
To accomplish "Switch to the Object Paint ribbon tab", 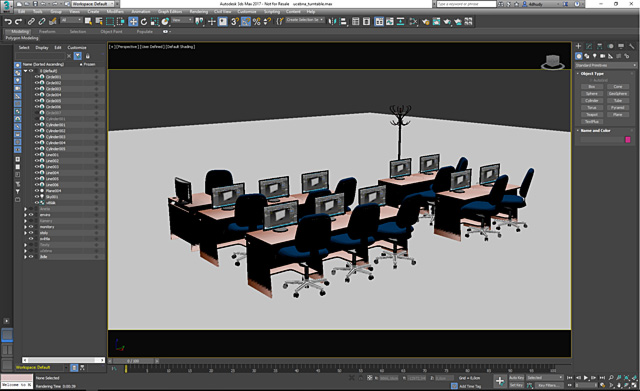I will click(111, 31).
